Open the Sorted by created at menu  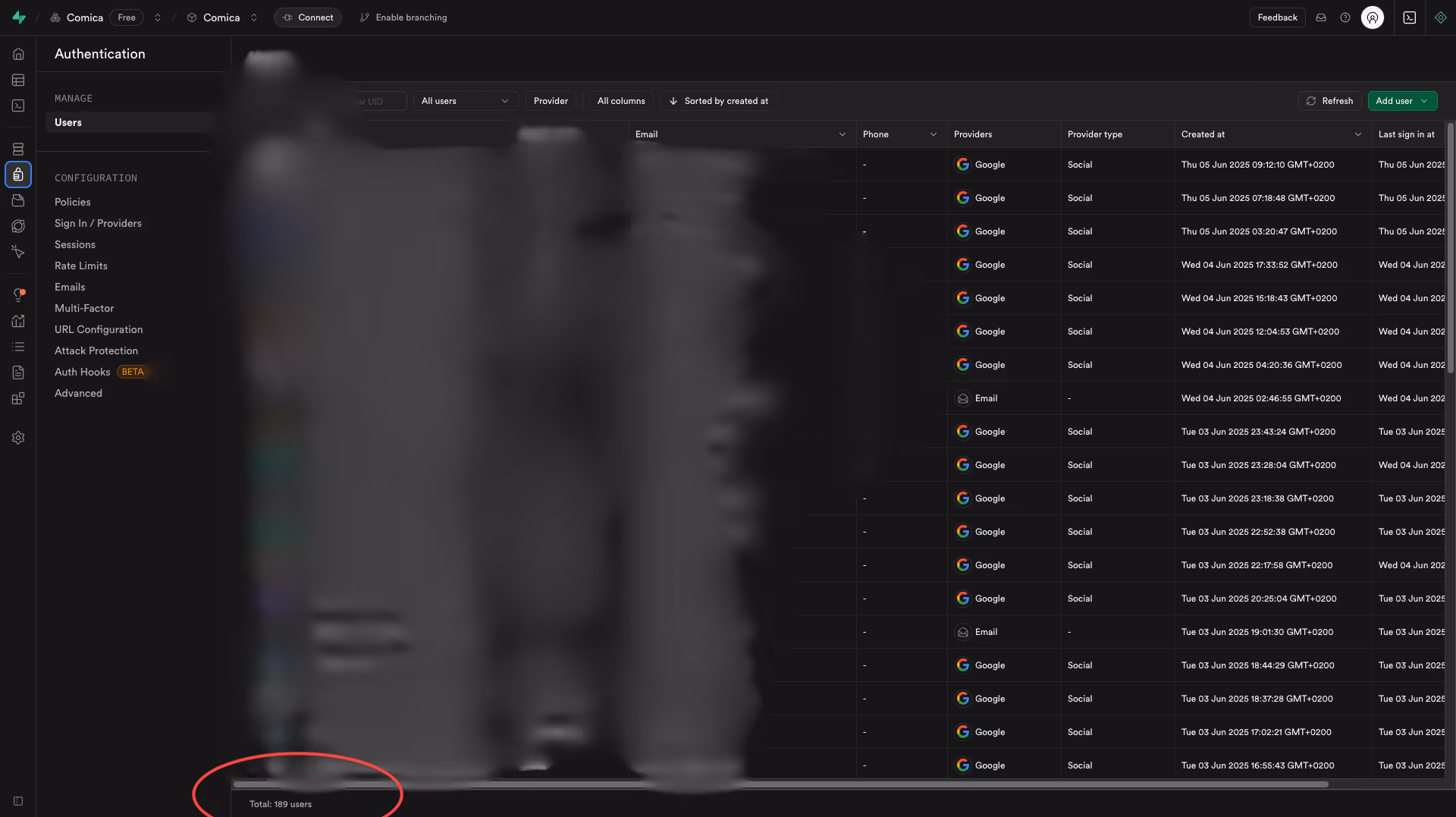719,101
